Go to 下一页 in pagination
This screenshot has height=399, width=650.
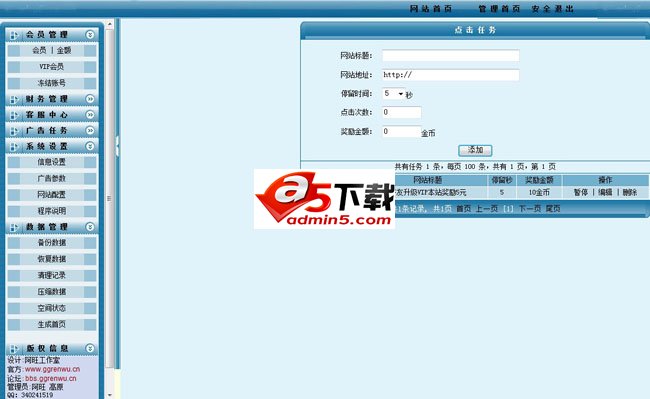[530, 209]
